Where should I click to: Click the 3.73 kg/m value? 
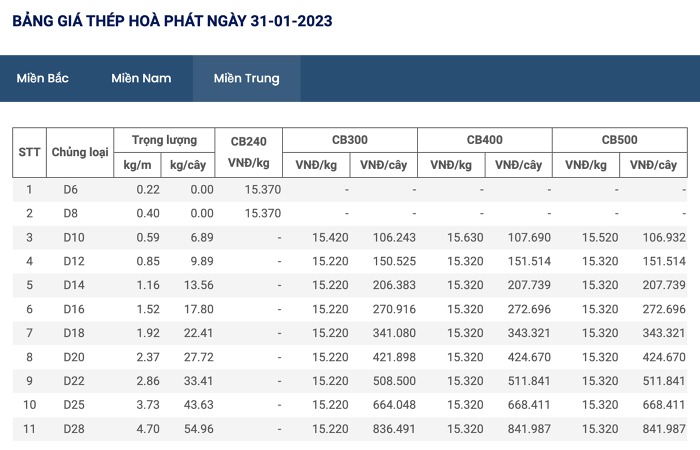[148, 405]
